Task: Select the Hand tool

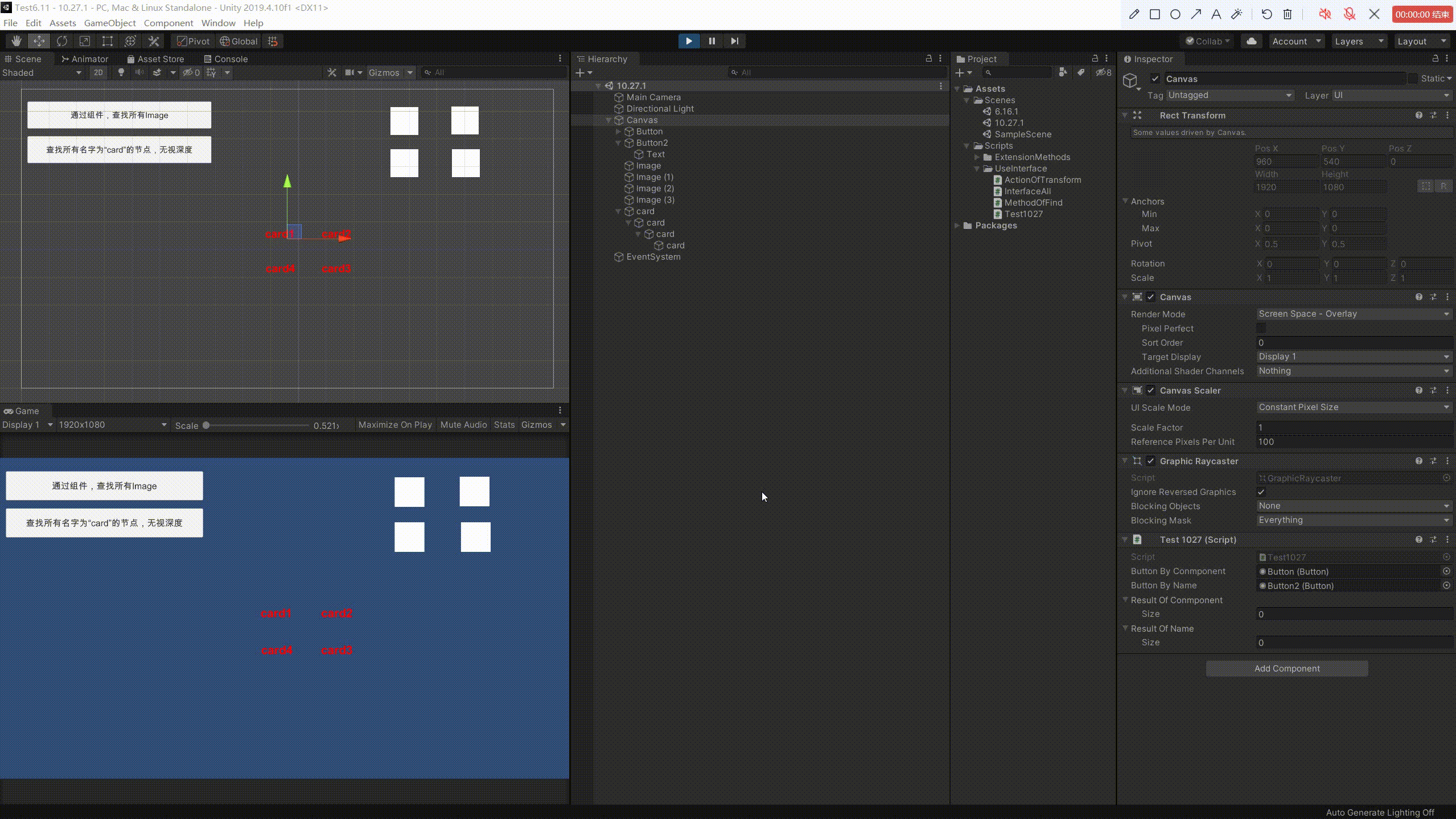Action: (16, 41)
